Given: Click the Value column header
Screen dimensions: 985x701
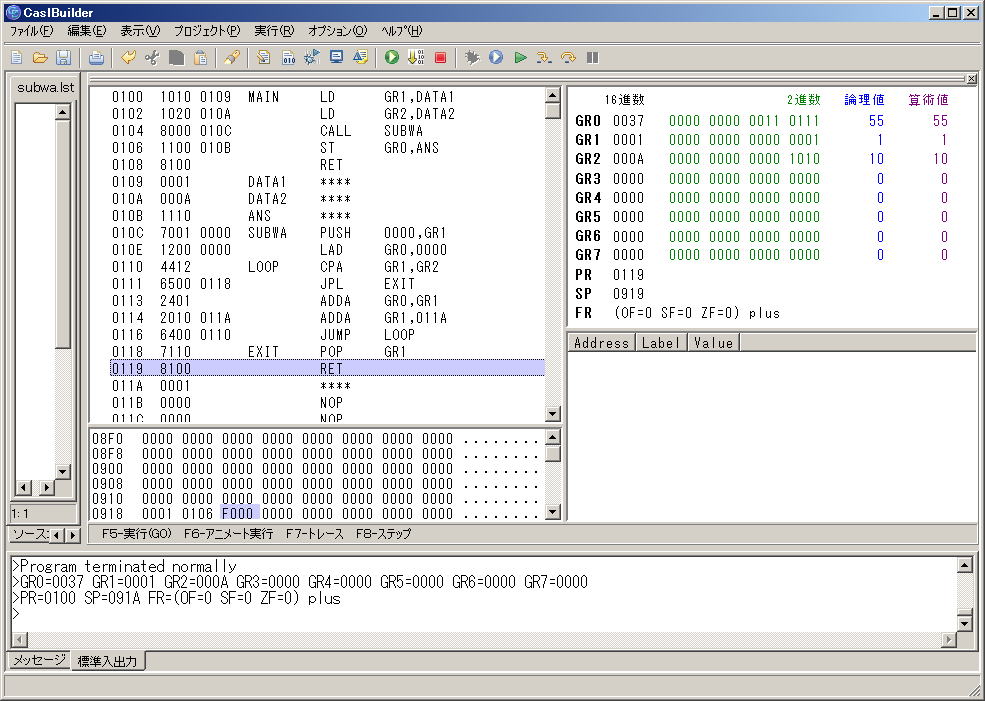Looking at the screenshot, I should [x=713, y=342].
